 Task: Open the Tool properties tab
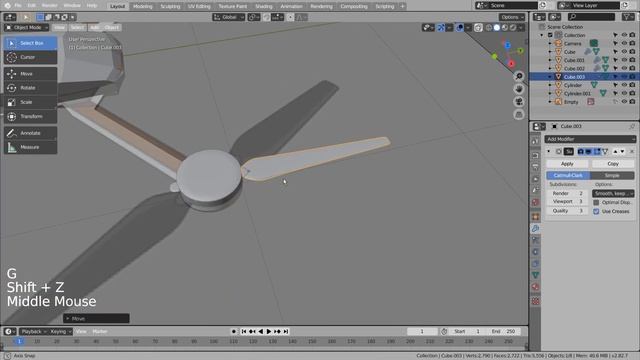536,141
